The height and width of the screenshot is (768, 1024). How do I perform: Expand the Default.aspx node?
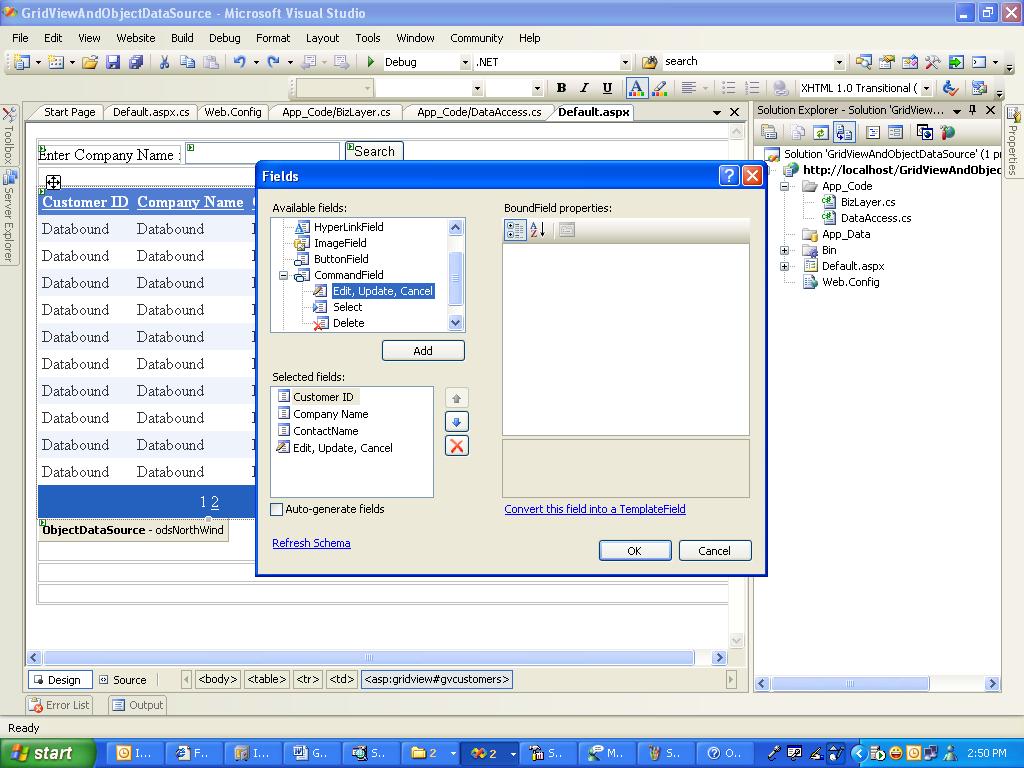click(x=784, y=266)
